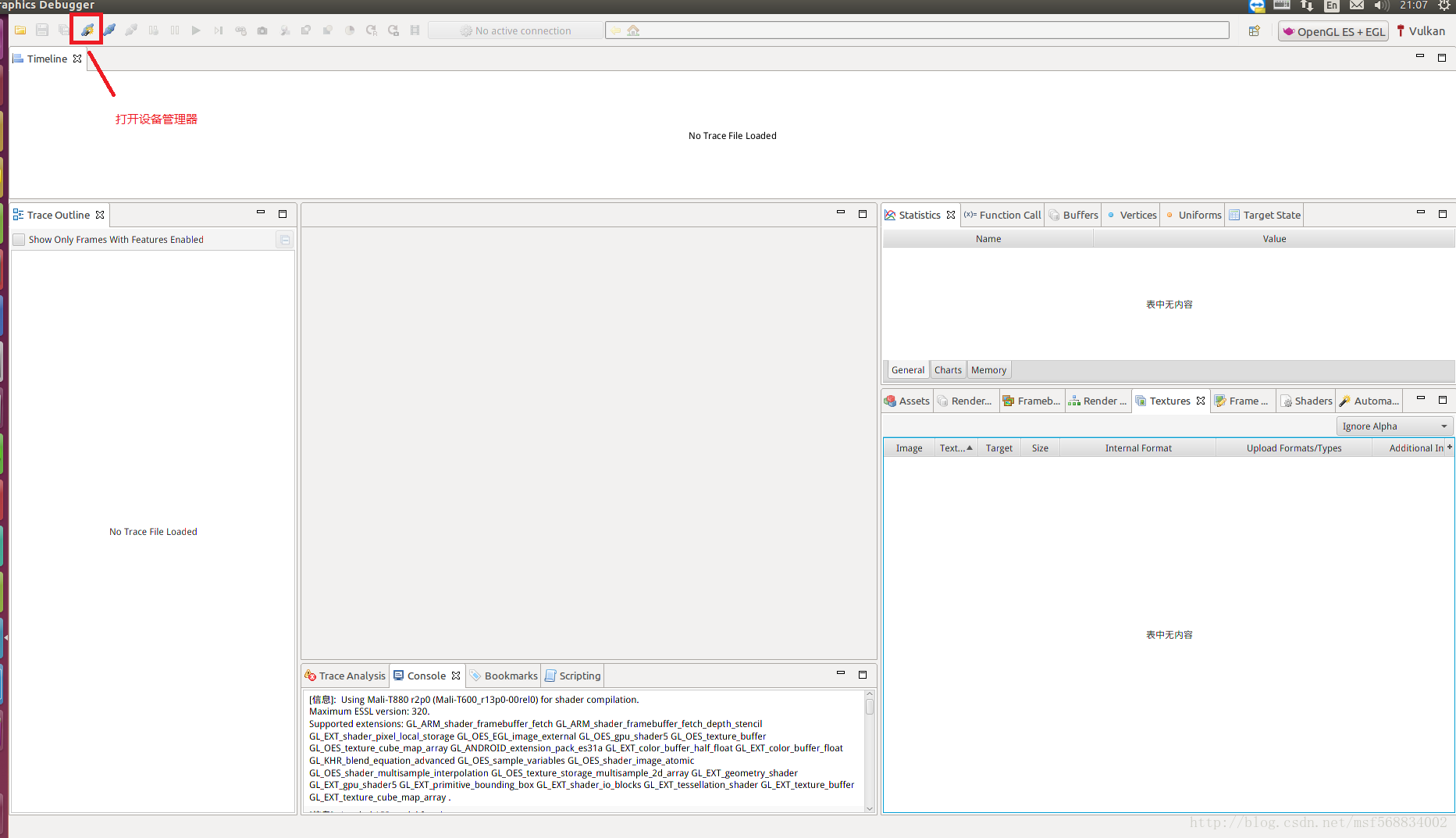The width and height of the screenshot is (1456, 838).
Task: Select the Charts sub-tab
Action: coord(948,370)
